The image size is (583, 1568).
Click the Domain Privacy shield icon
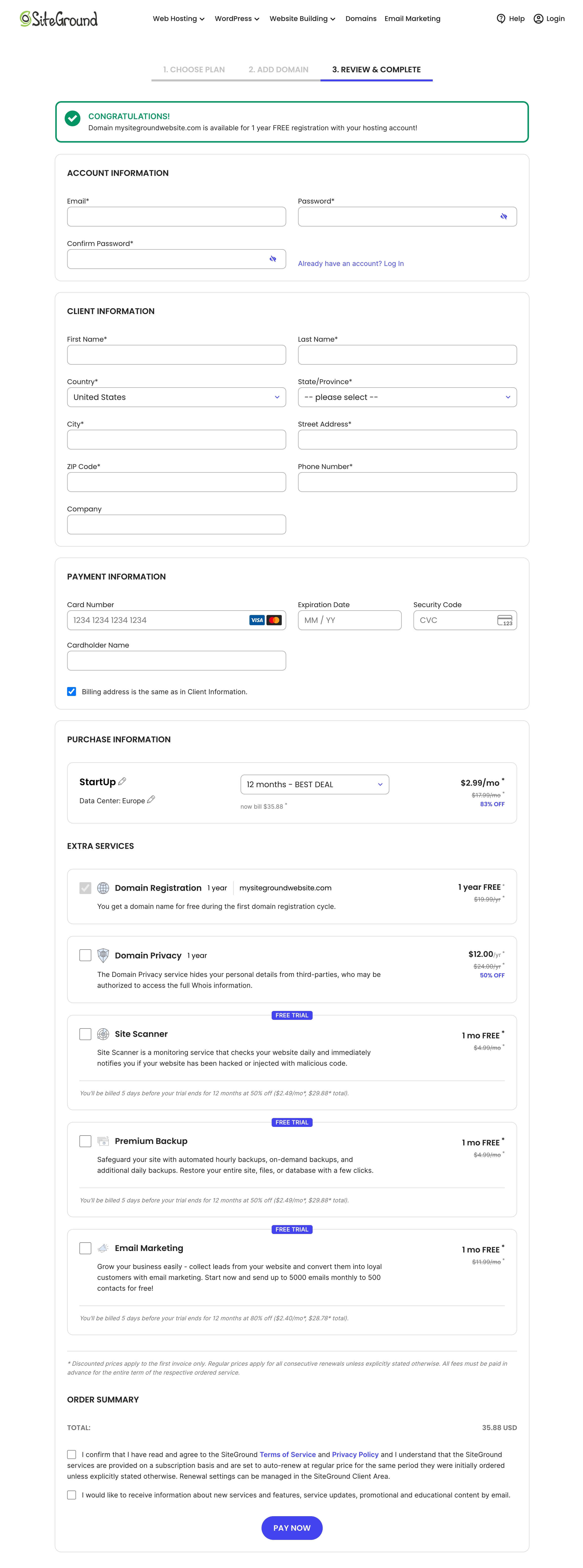tap(103, 955)
